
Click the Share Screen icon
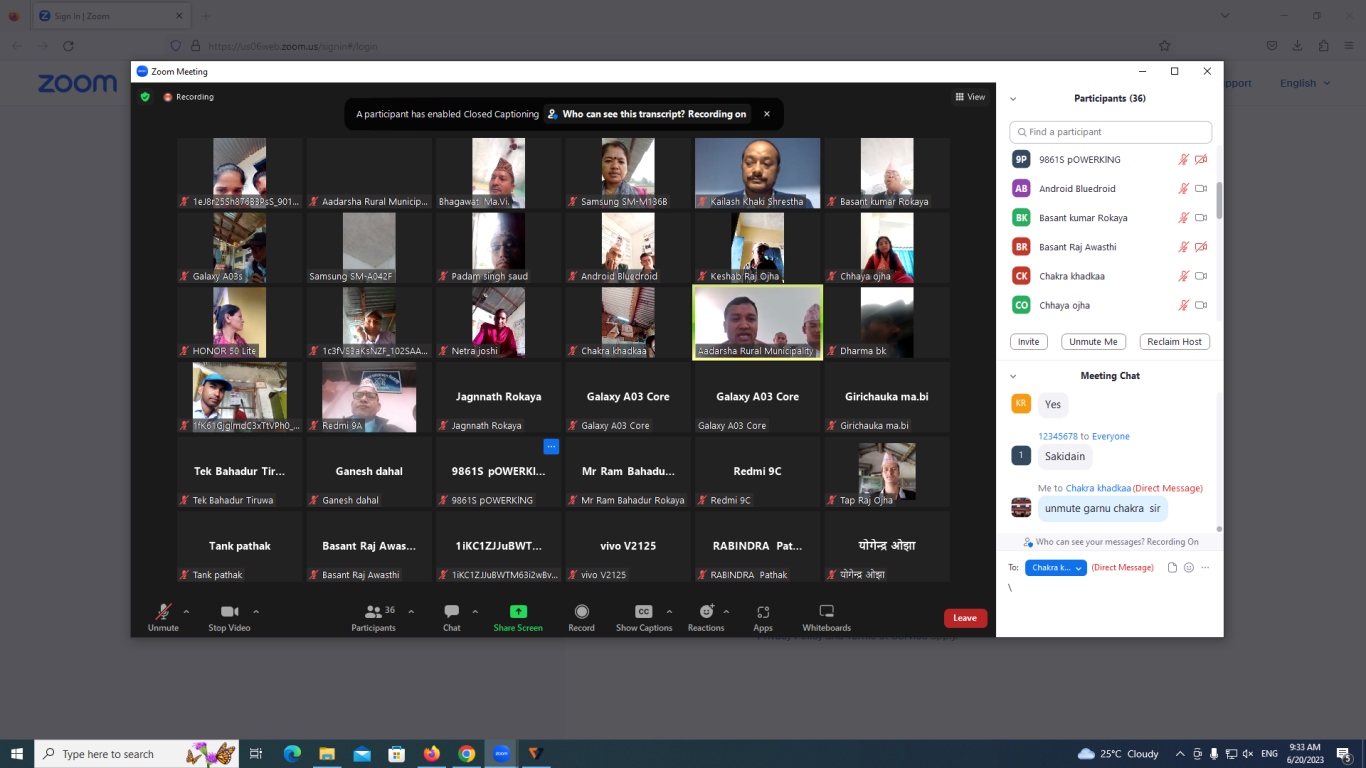pos(518,612)
